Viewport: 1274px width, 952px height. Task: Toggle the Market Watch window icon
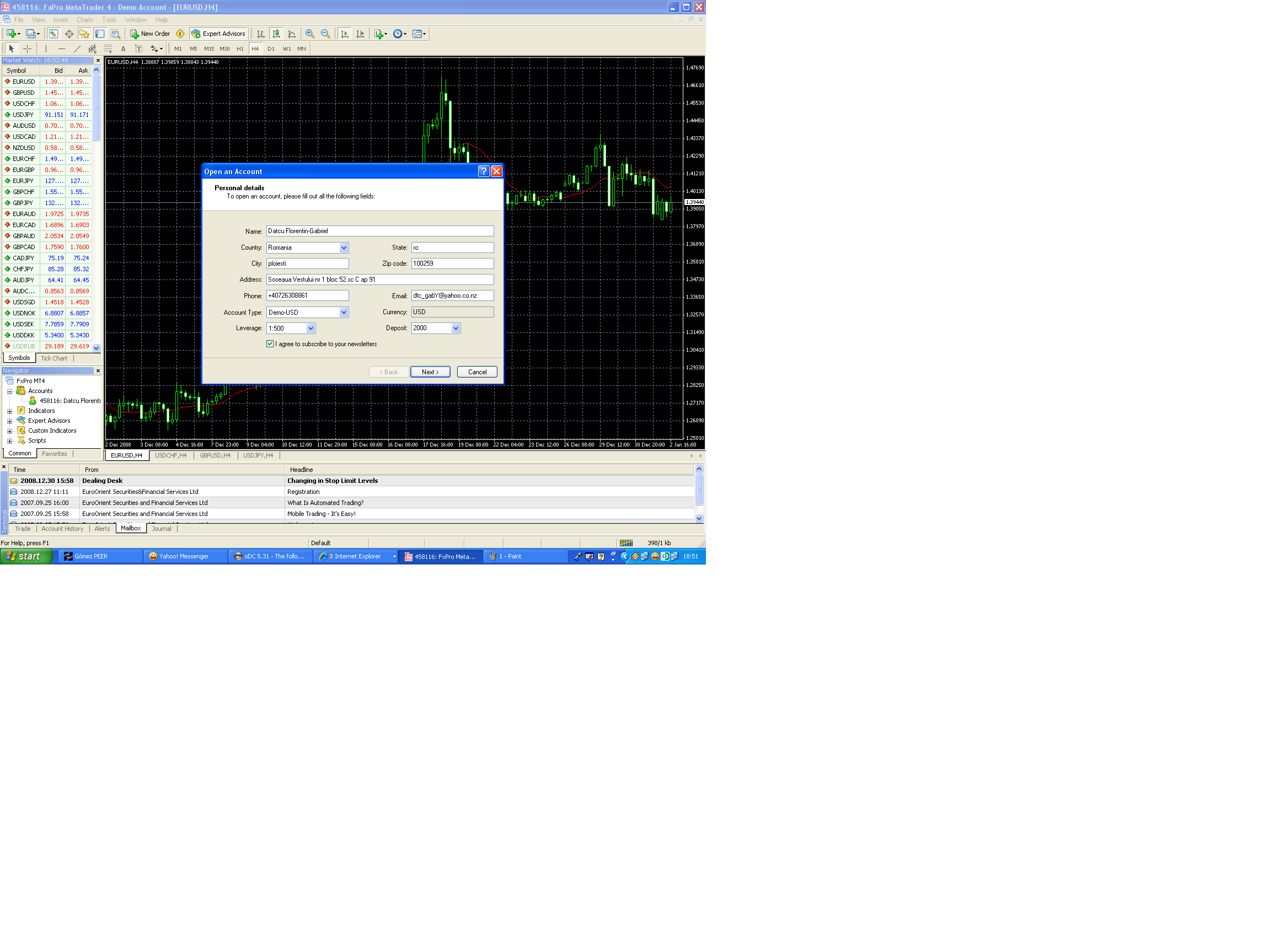53,34
